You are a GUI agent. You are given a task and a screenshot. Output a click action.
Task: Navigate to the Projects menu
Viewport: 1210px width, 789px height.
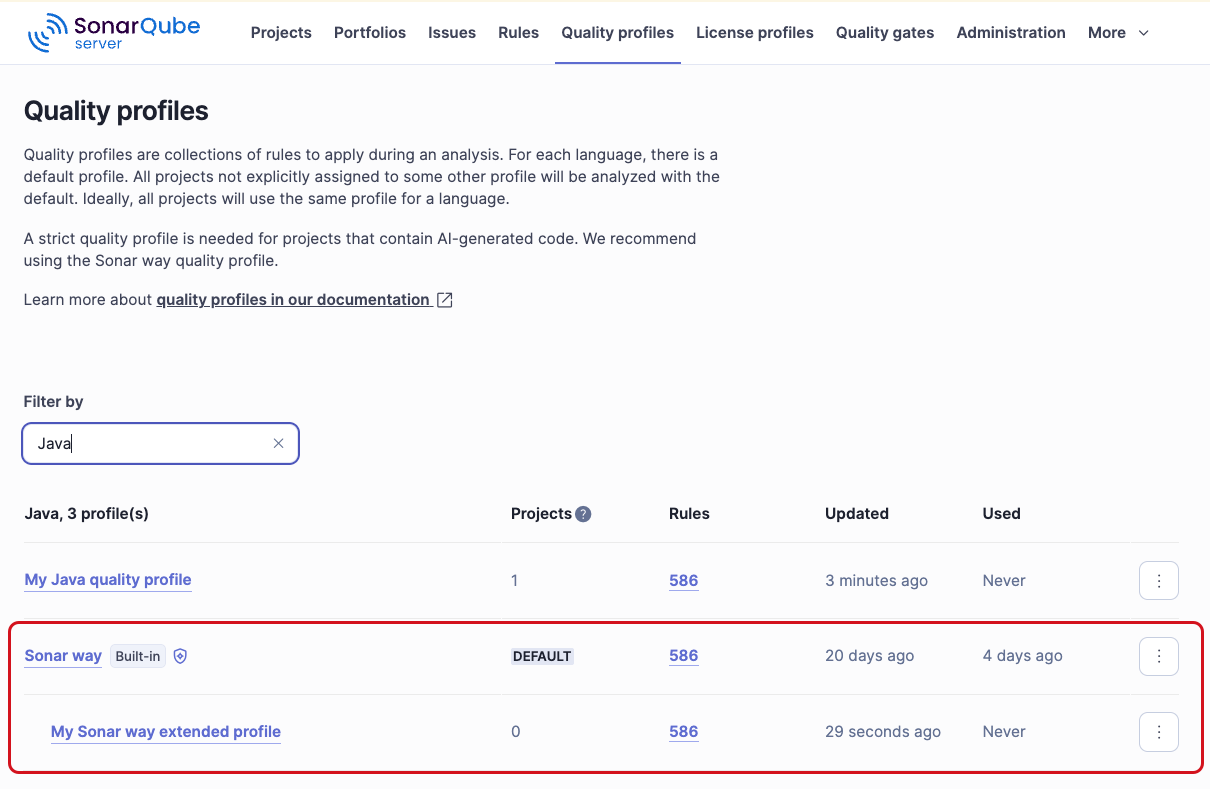[x=281, y=32]
